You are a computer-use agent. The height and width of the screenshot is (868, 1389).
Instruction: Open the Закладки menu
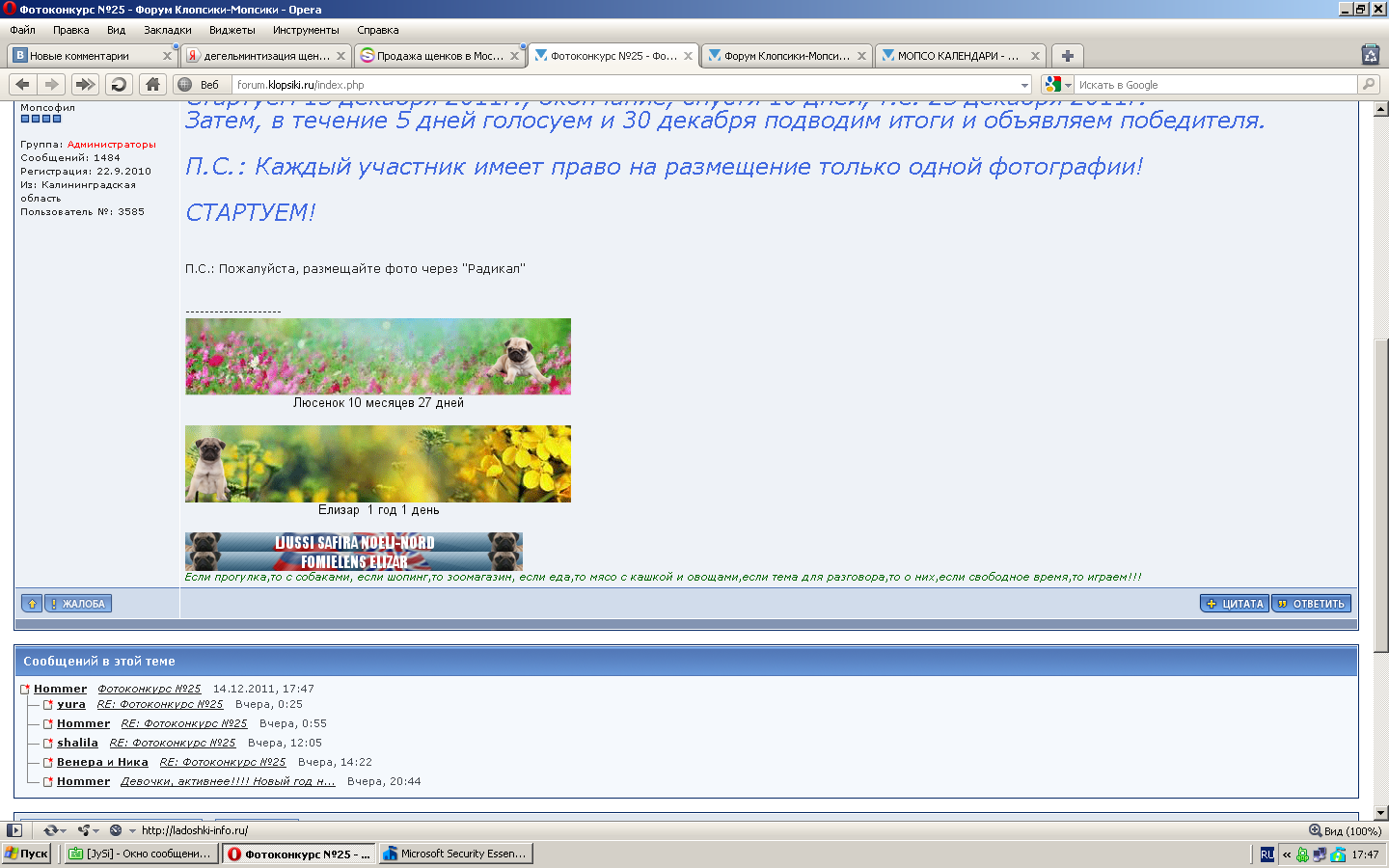click(168, 30)
